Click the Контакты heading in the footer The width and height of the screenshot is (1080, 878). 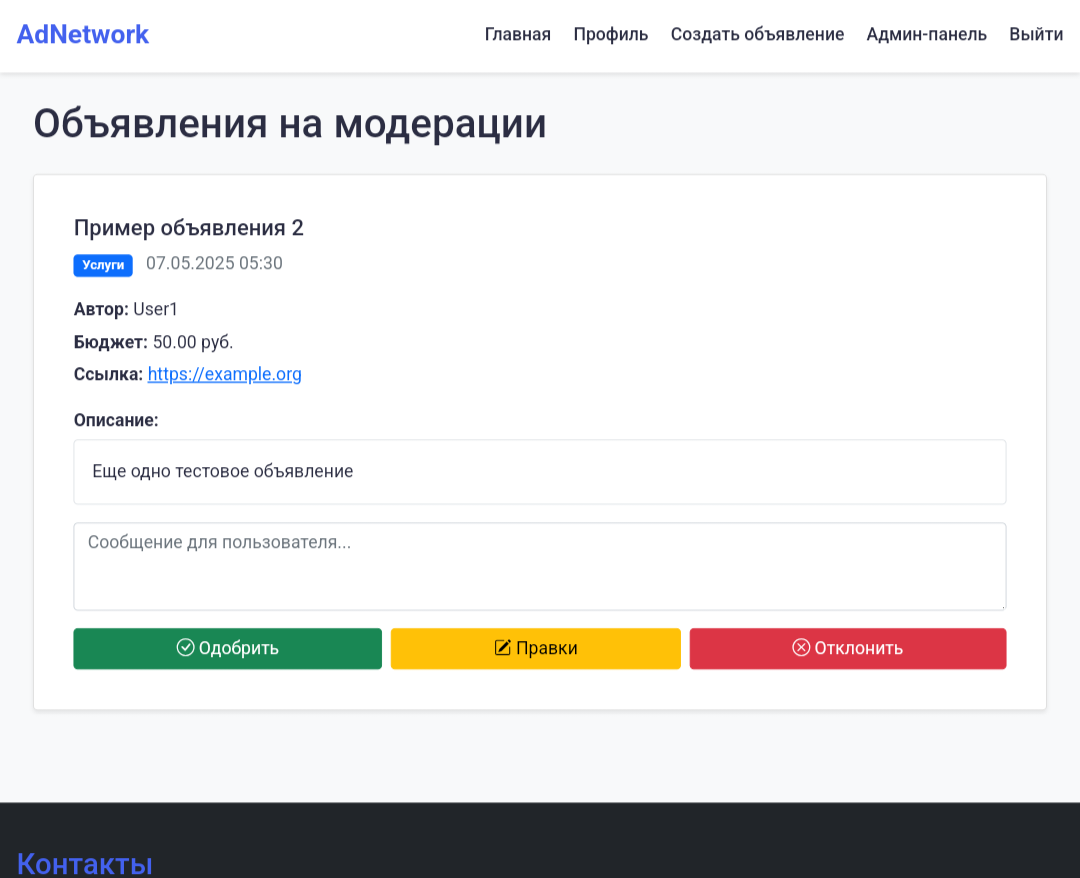click(85, 863)
